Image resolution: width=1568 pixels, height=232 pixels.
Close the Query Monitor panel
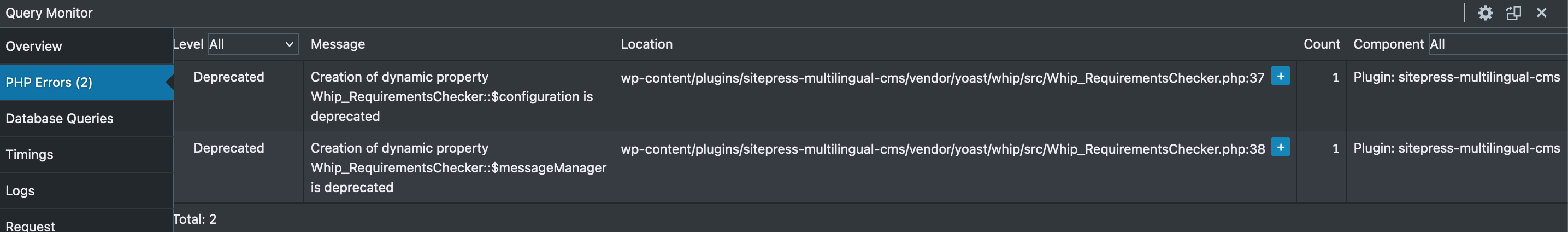click(x=1541, y=13)
